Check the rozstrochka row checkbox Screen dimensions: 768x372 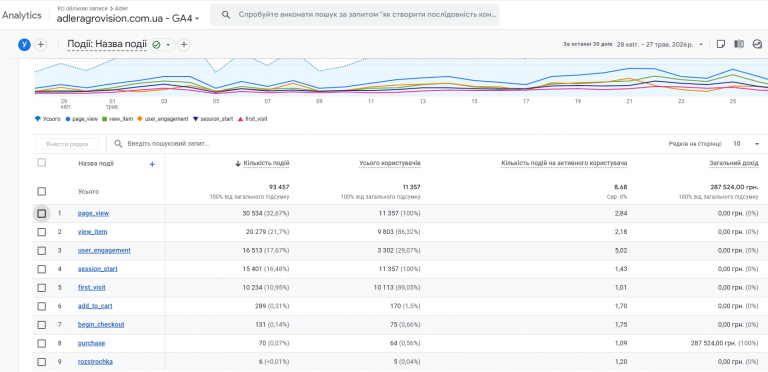[42, 362]
